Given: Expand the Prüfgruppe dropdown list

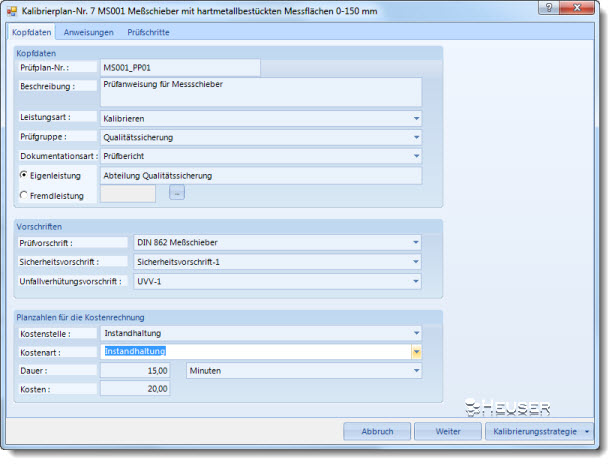Looking at the screenshot, I should tap(416, 137).
